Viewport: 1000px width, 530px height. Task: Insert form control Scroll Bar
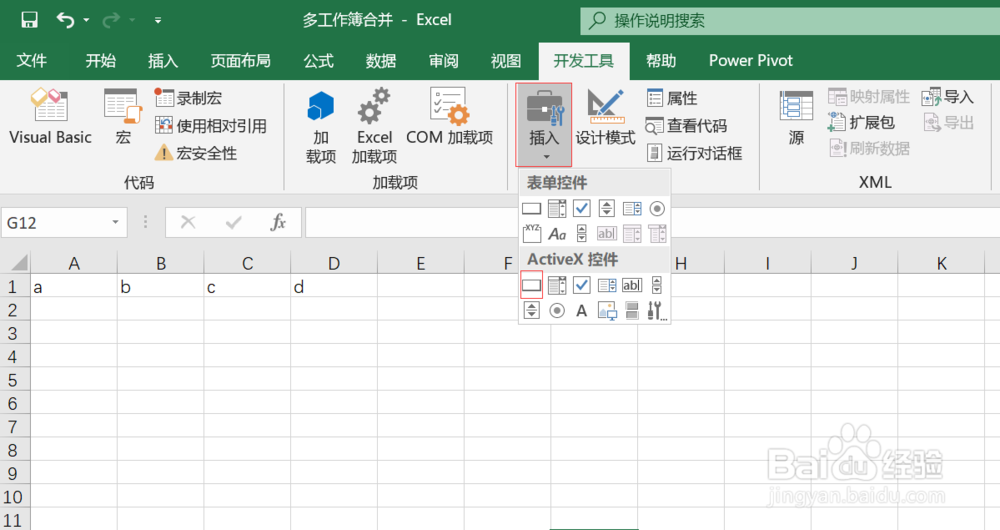582,233
